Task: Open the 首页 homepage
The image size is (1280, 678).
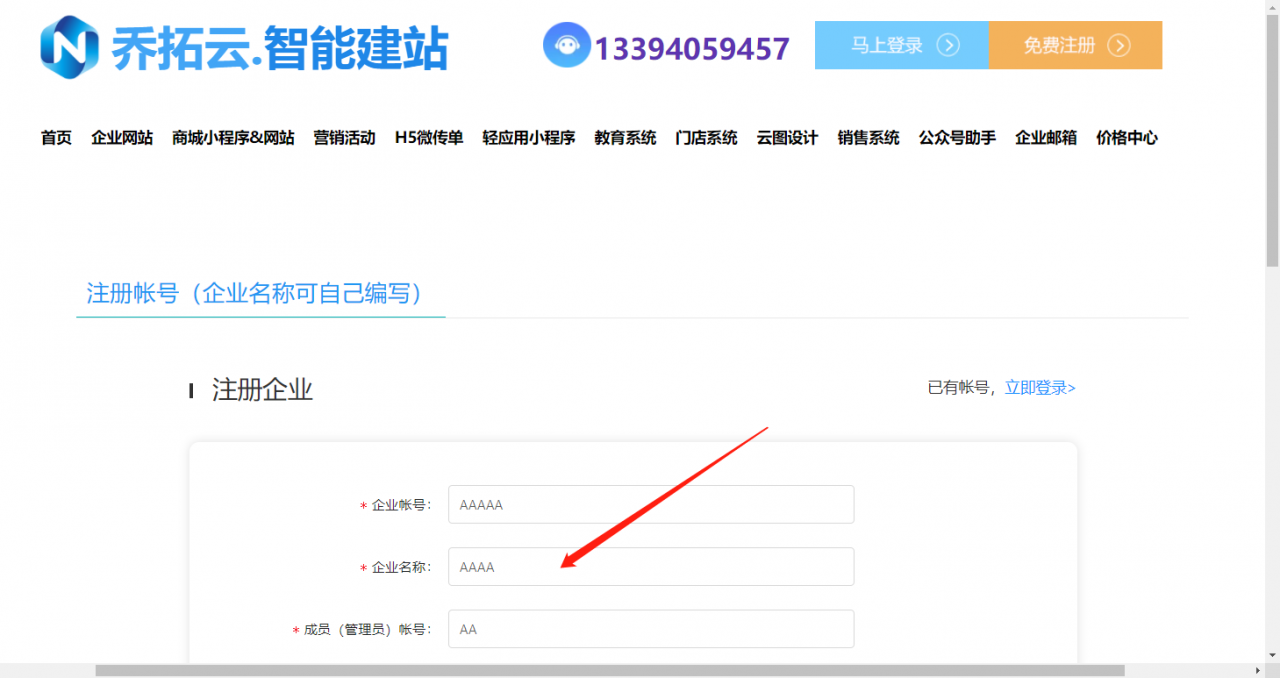Action: coord(56,138)
